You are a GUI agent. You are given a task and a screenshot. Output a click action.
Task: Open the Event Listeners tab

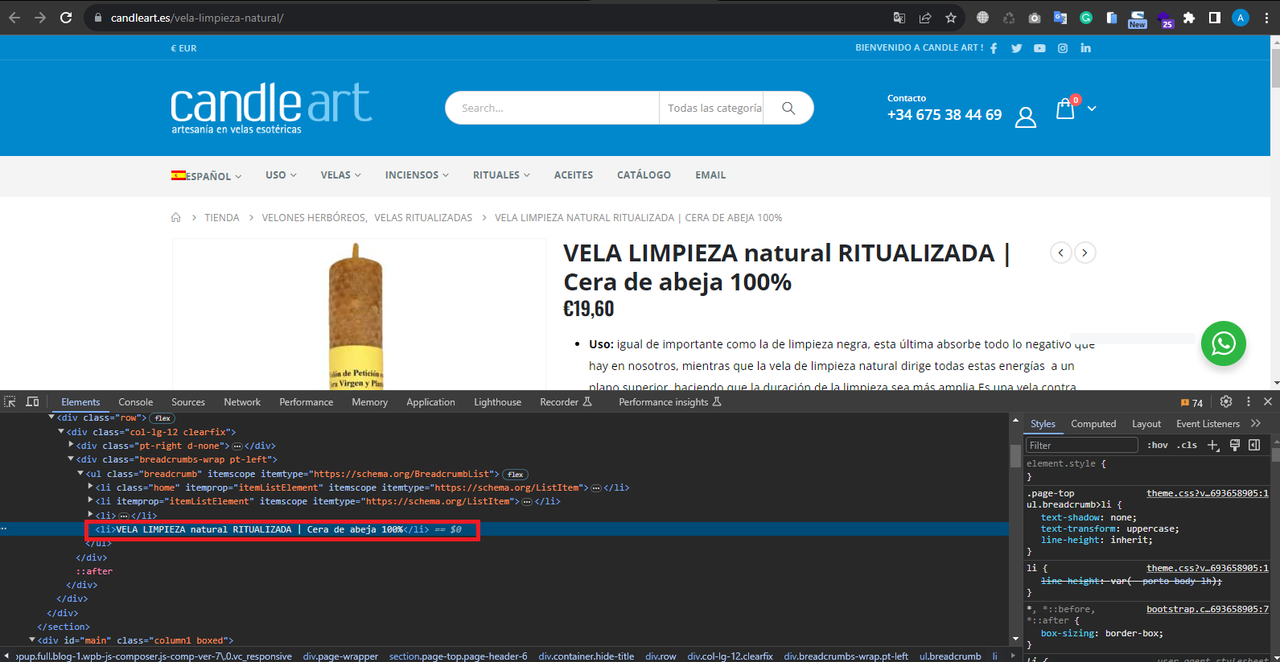(1207, 424)
